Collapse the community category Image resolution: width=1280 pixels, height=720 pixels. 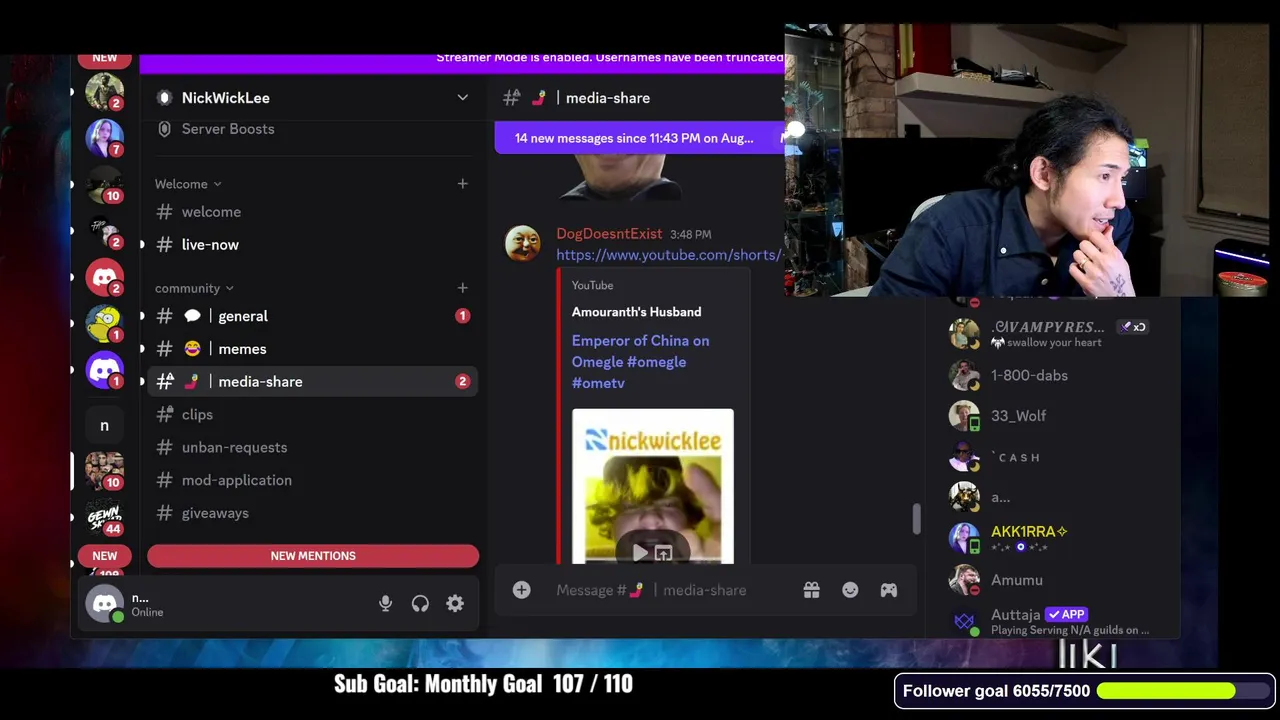pyautogui.click(x=194, y=288)
